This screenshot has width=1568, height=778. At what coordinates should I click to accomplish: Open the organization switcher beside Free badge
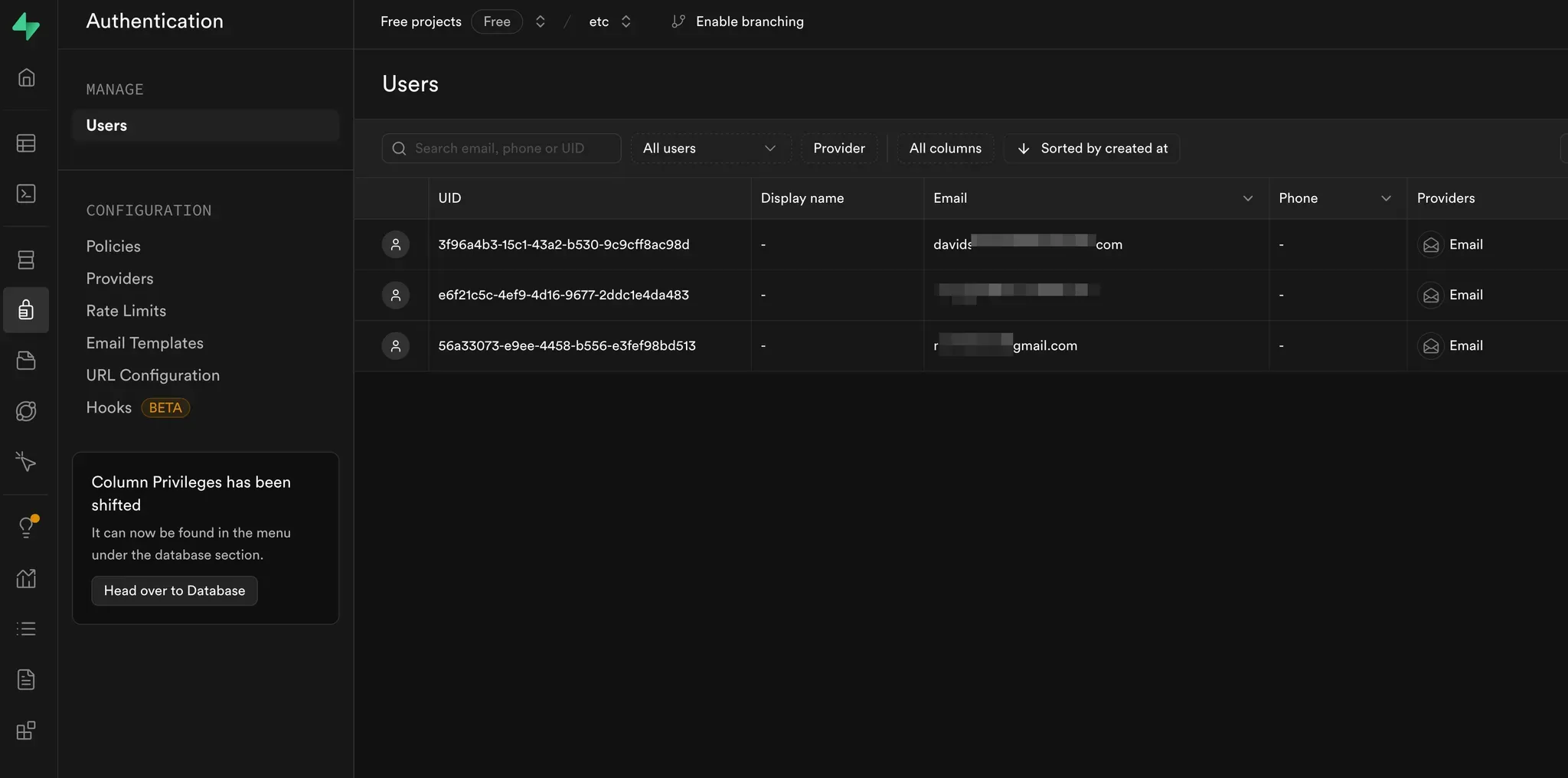point(541,21)
